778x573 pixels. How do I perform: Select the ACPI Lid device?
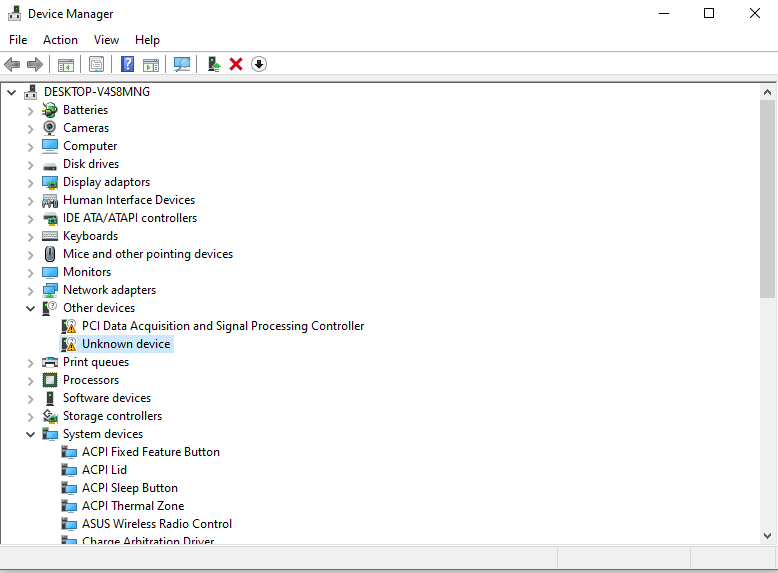(104, 470)
